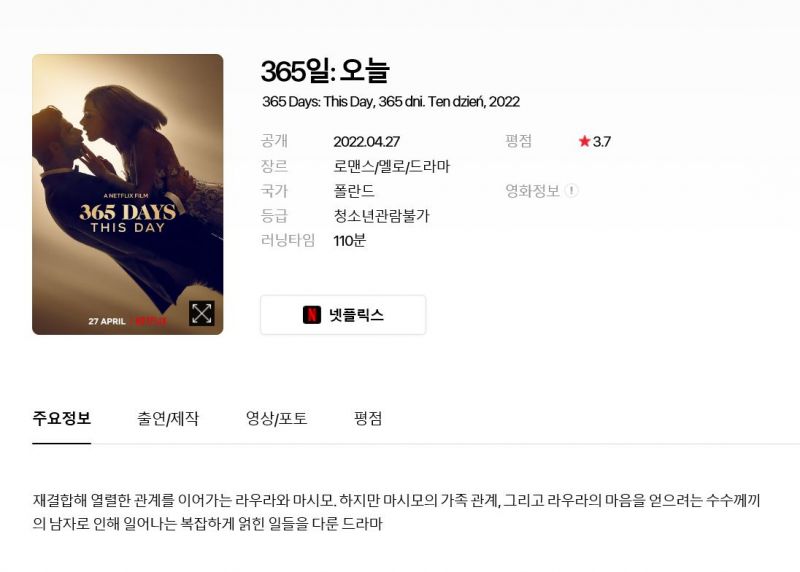Screen dimensions: 800x572
Task: Click the 365일: 오늘 movie title
Action: coord(325,71)
